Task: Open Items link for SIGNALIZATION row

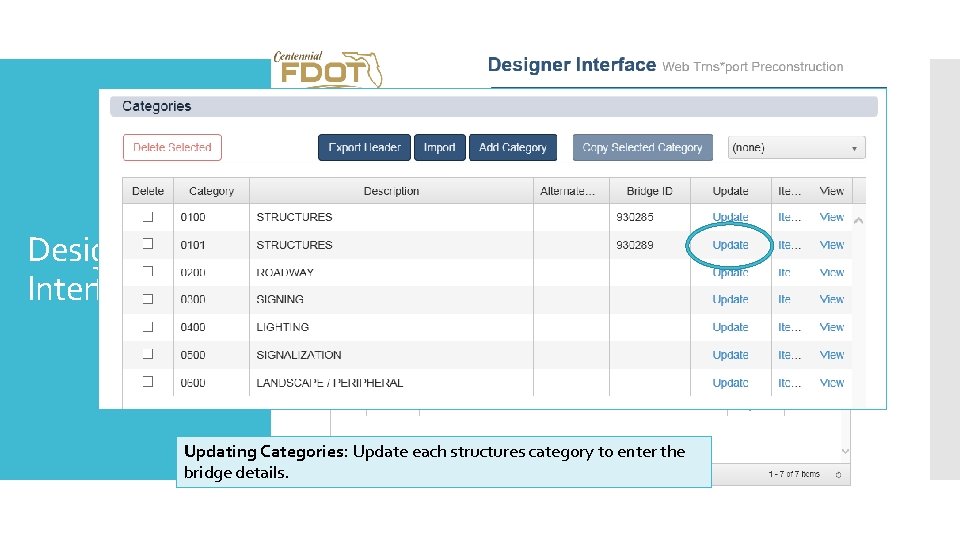Action: [x=789, y=354]
